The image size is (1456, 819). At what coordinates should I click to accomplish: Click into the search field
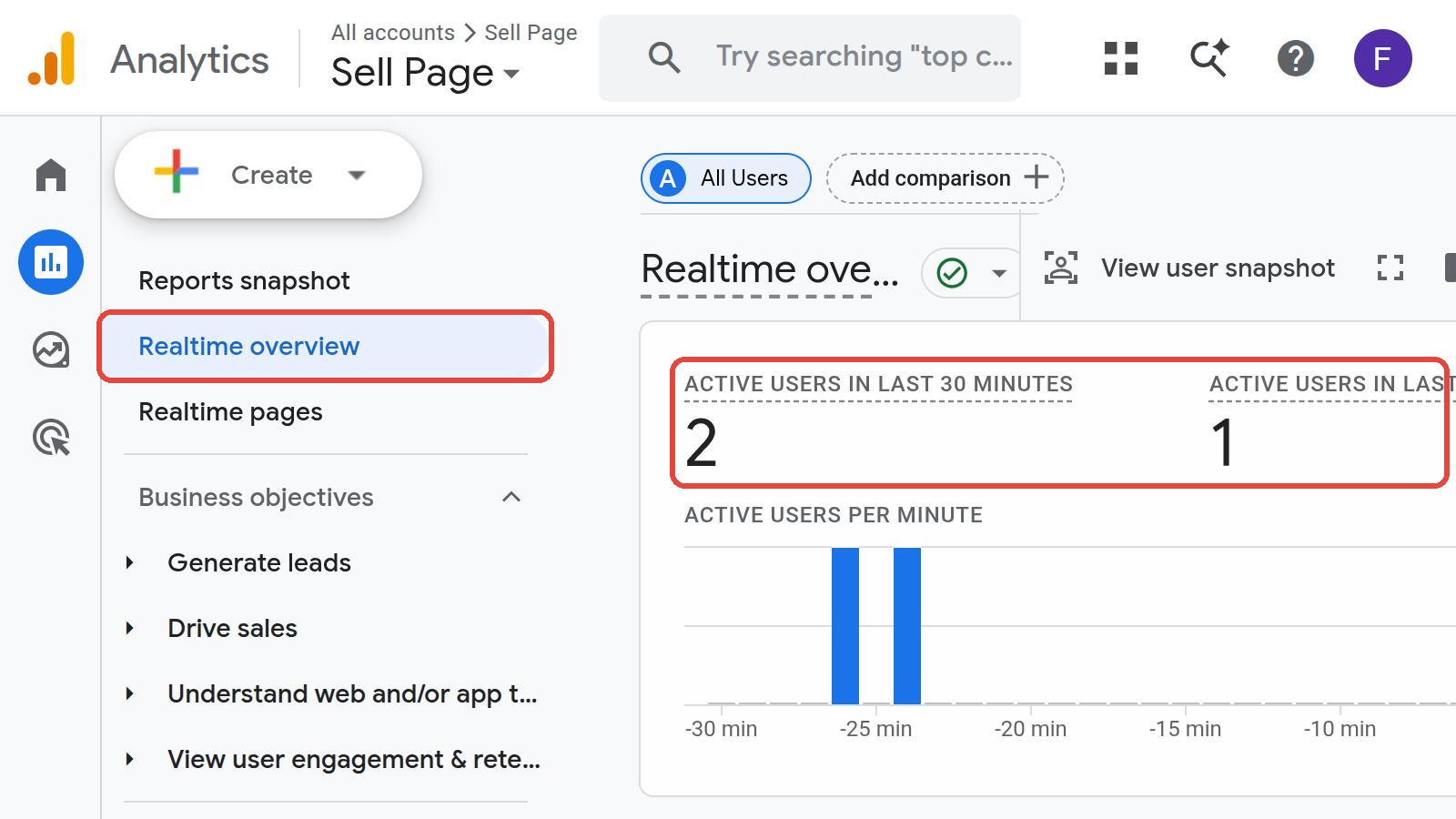coord(810,58)
